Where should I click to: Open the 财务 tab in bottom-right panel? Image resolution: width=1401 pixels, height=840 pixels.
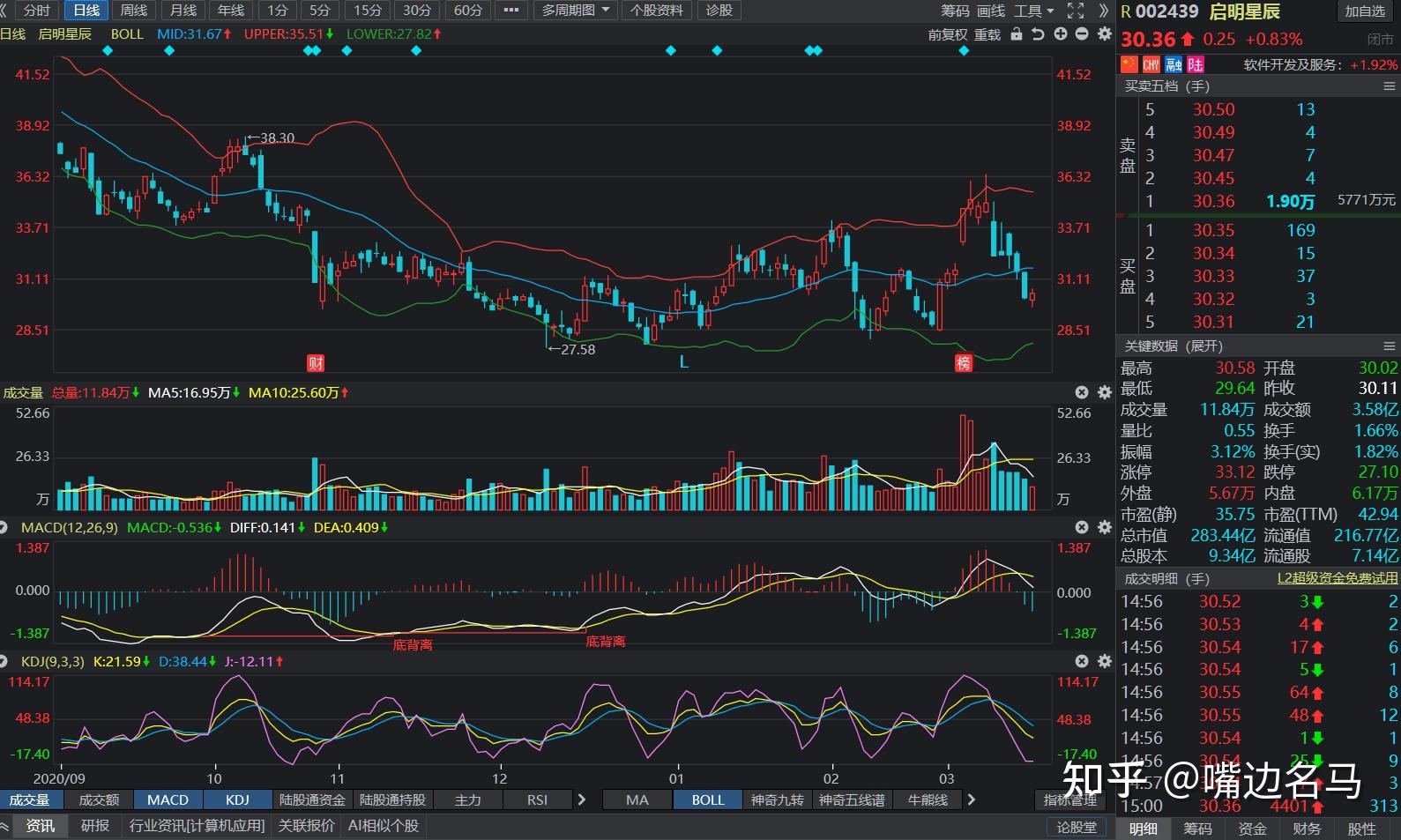coord(1307,829)
